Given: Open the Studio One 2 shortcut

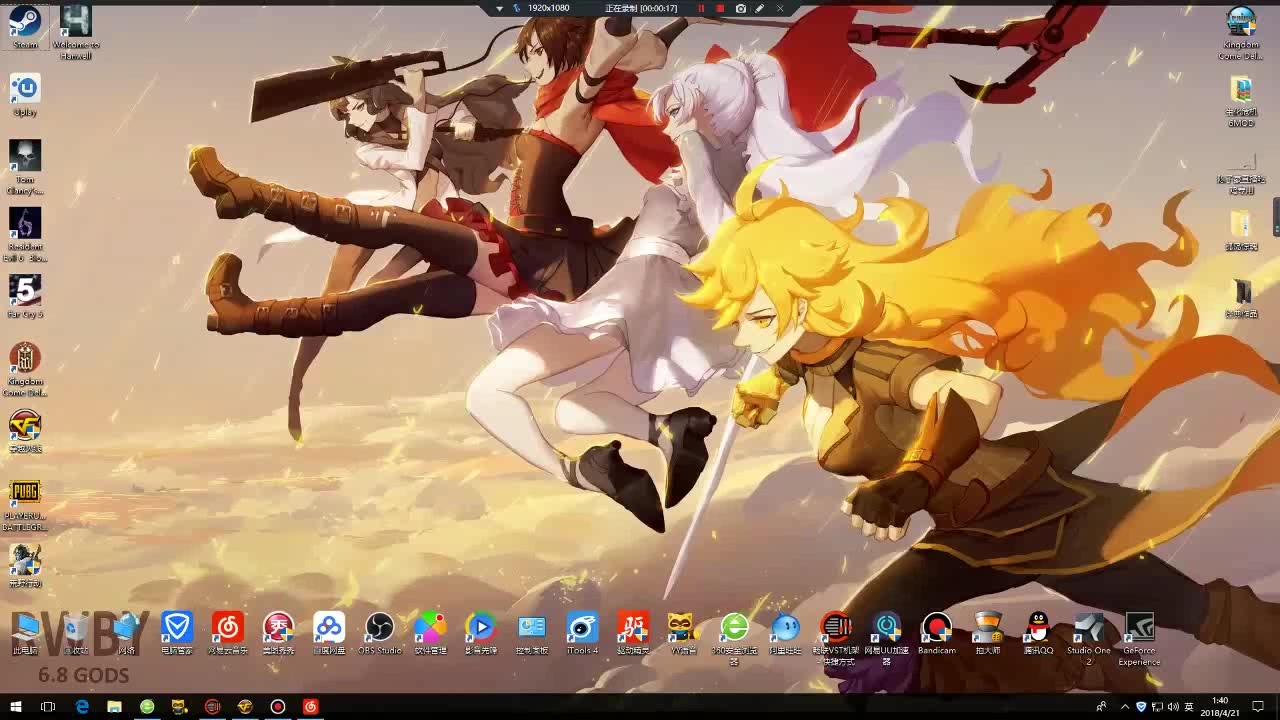Looking at the screenshot, I should pyautogui.click(x=1088, y=638).
